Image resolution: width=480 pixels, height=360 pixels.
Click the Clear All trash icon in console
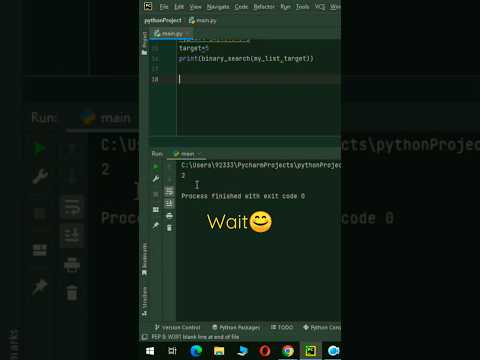point(169,228)
